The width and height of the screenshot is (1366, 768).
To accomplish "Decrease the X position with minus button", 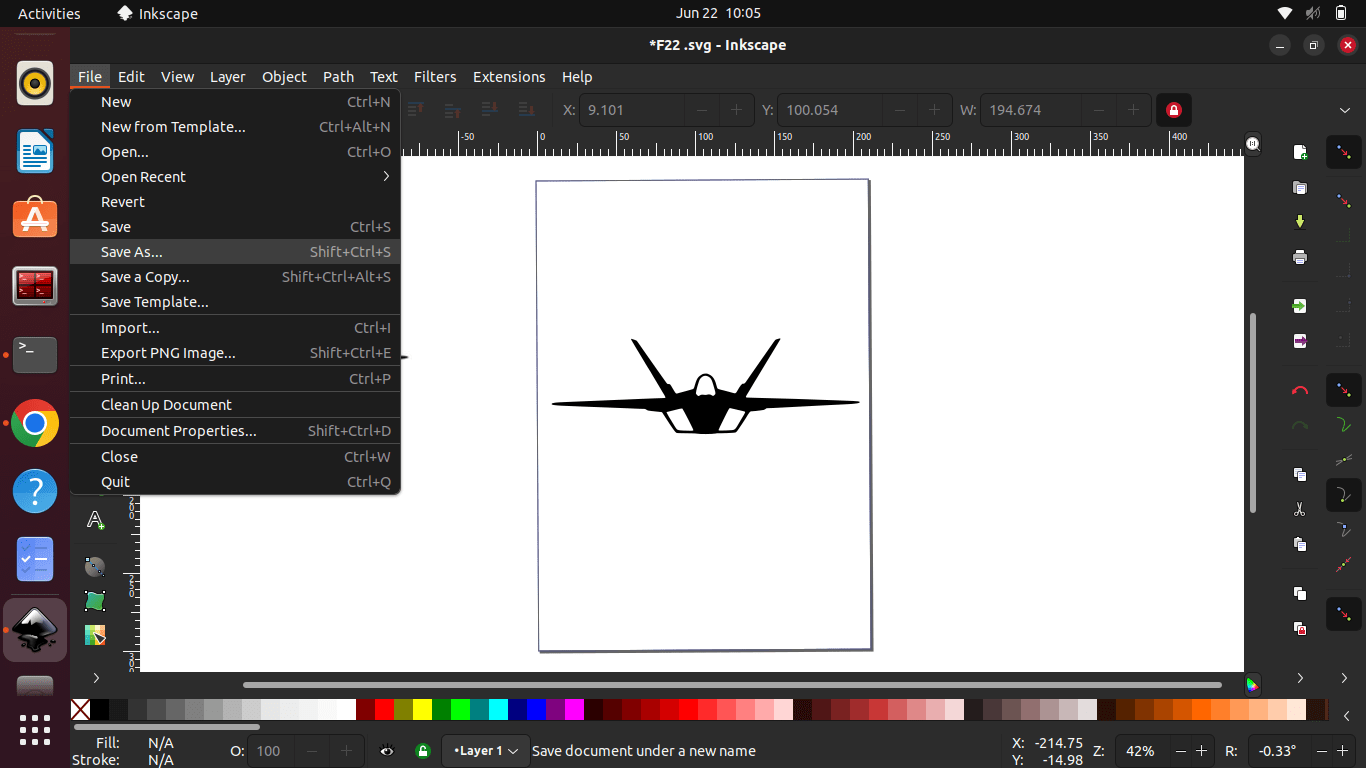I will pos(702,110).
